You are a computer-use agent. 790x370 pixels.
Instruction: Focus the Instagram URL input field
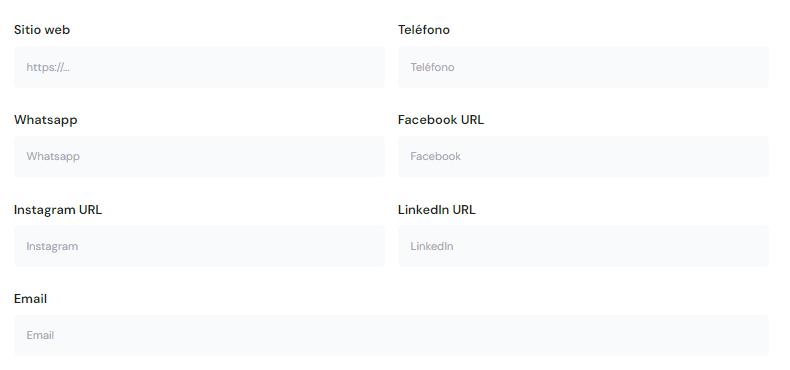point(199,246)
